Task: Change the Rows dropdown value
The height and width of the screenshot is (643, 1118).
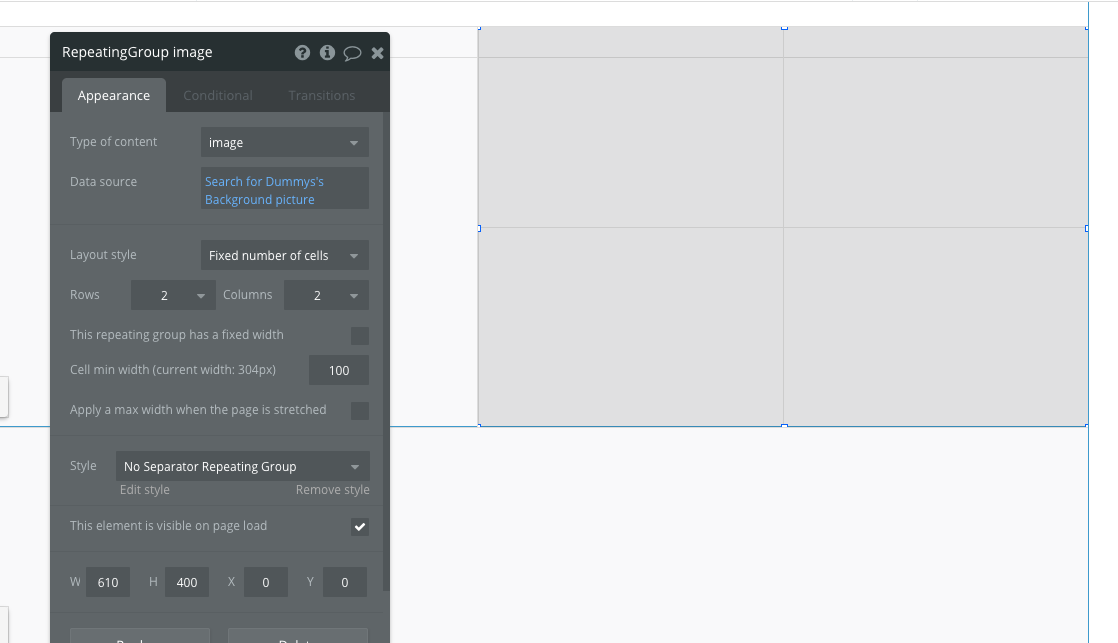Action: click(173, 296)
